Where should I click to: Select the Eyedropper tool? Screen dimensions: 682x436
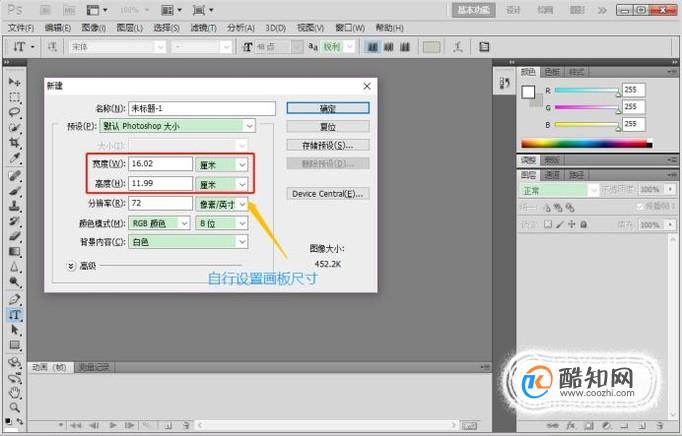[x=14, y=158]
